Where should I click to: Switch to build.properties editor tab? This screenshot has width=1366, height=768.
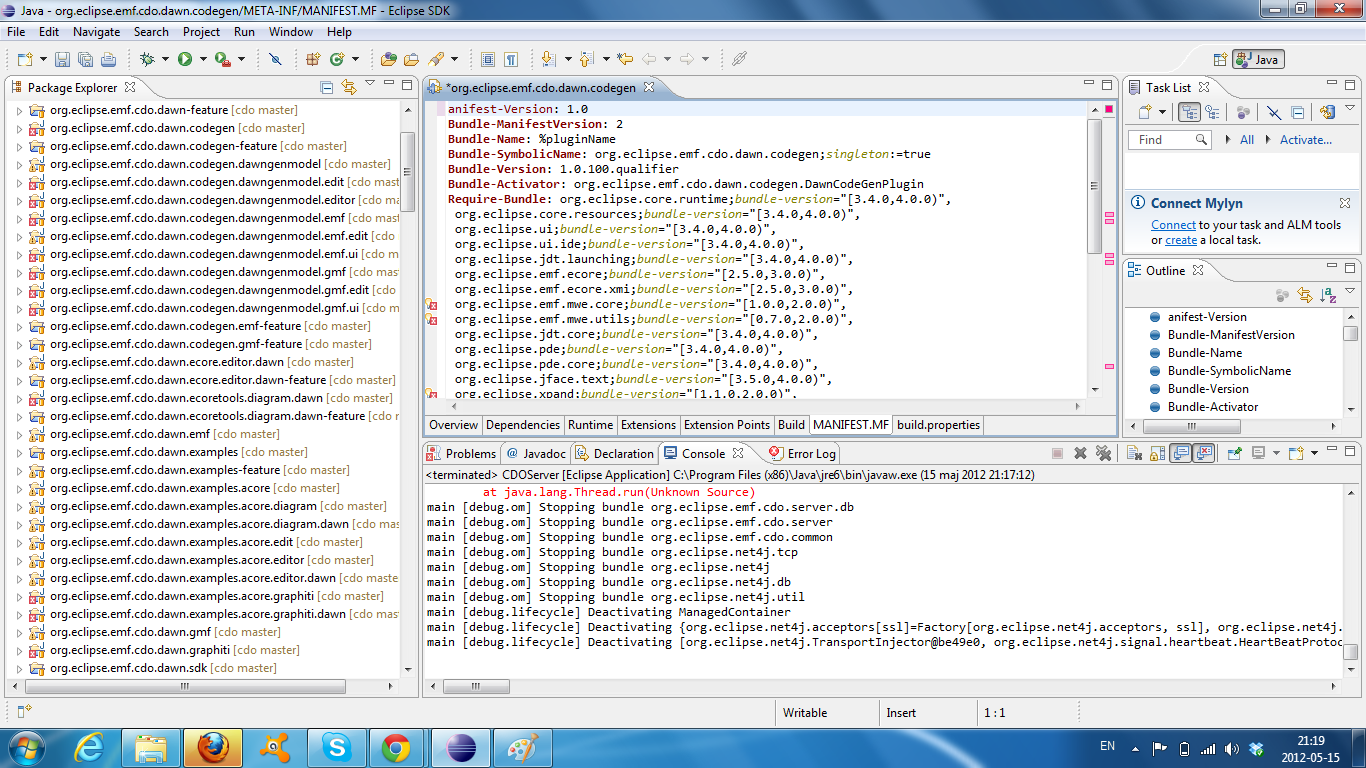[938, 425]
